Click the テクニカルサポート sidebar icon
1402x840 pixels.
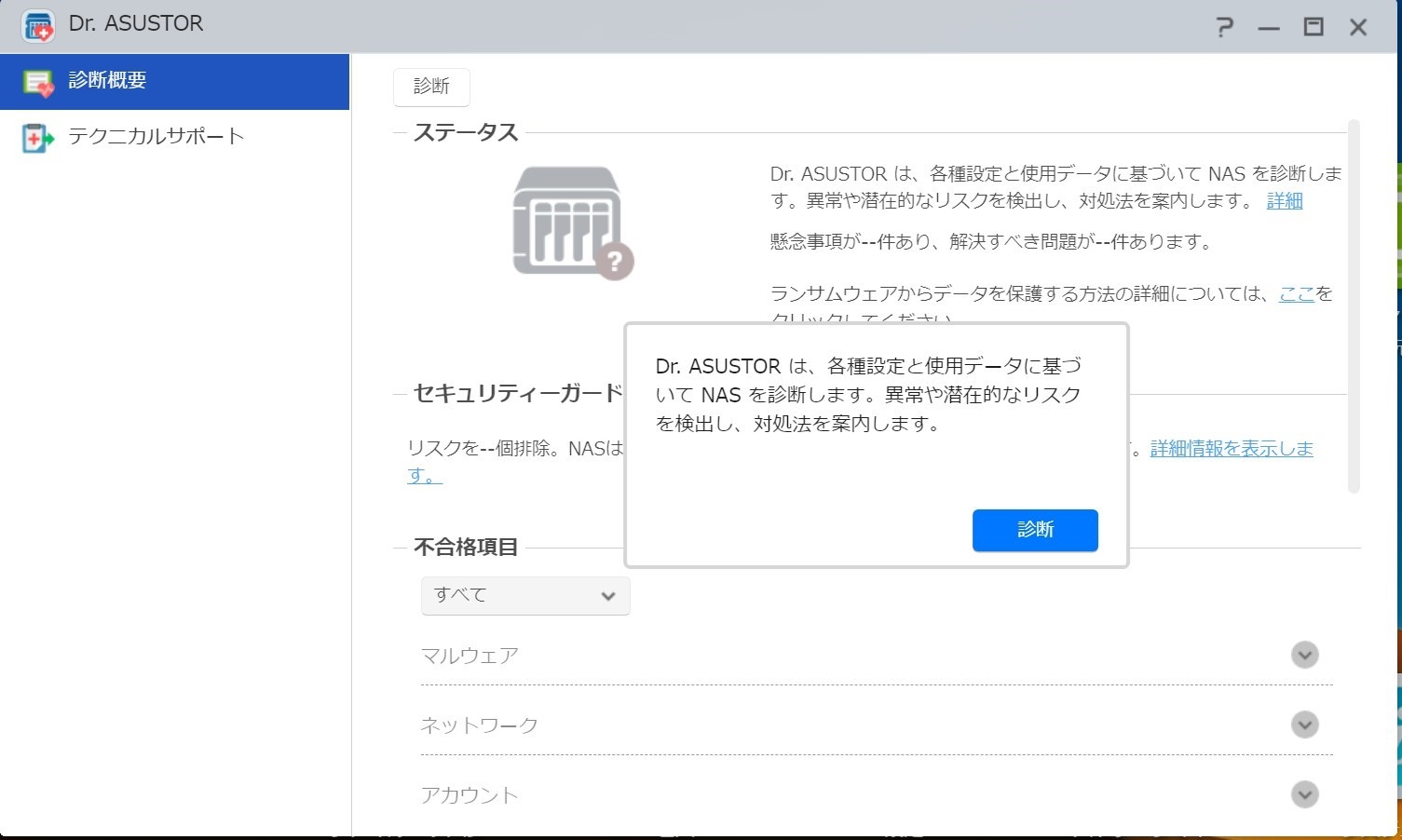38,138
